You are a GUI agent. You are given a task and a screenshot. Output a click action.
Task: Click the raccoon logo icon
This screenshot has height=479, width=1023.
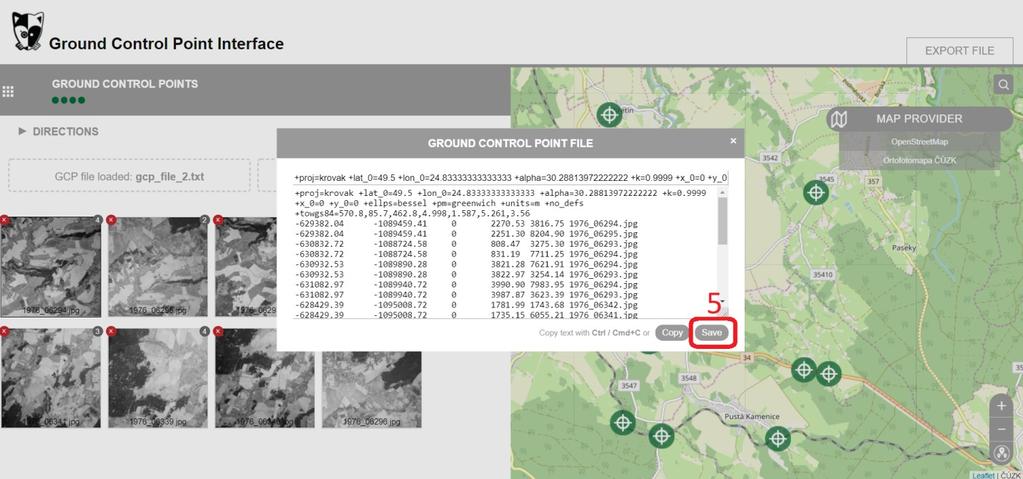[x=28, y=31]
